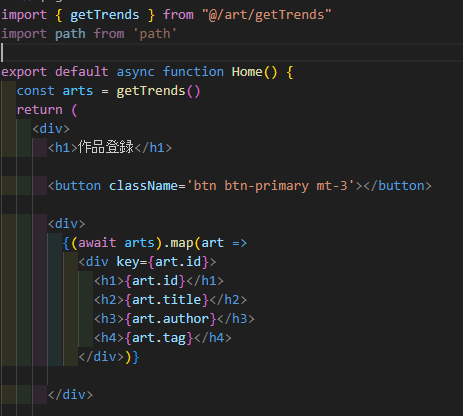Click the 'path' module string

(x=155, y=34)
